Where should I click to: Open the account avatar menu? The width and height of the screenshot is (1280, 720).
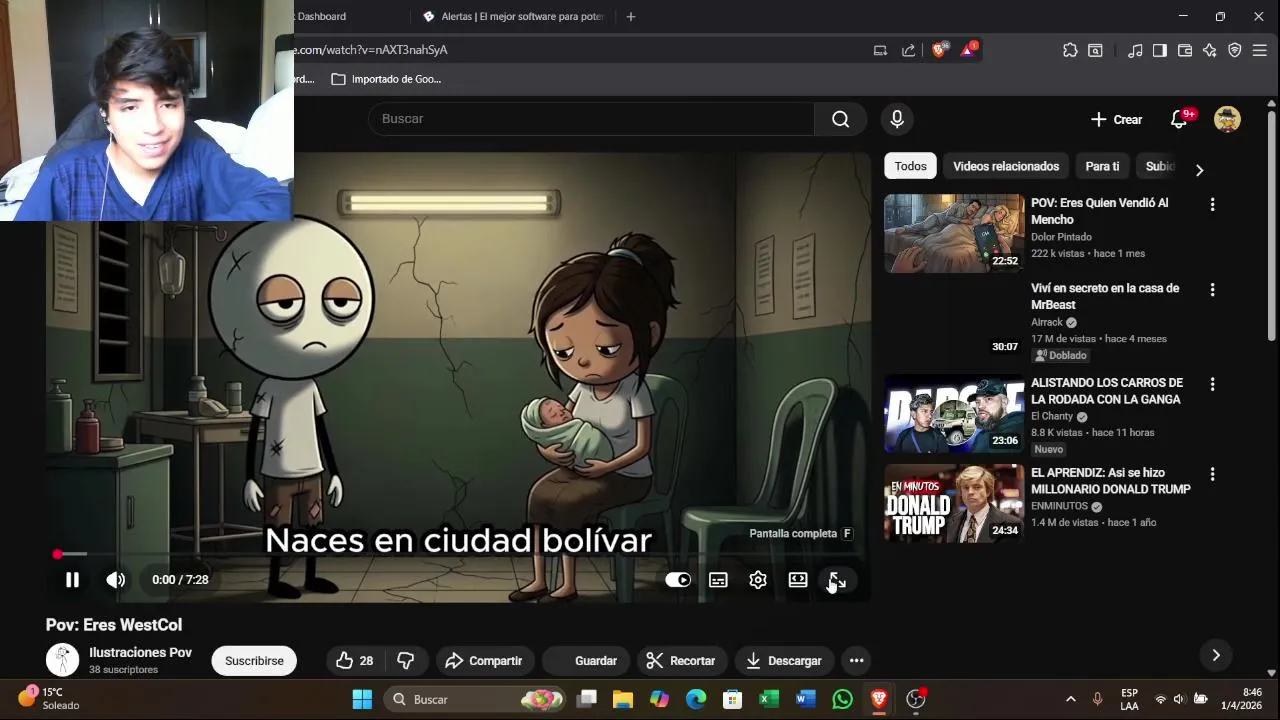1227,119
